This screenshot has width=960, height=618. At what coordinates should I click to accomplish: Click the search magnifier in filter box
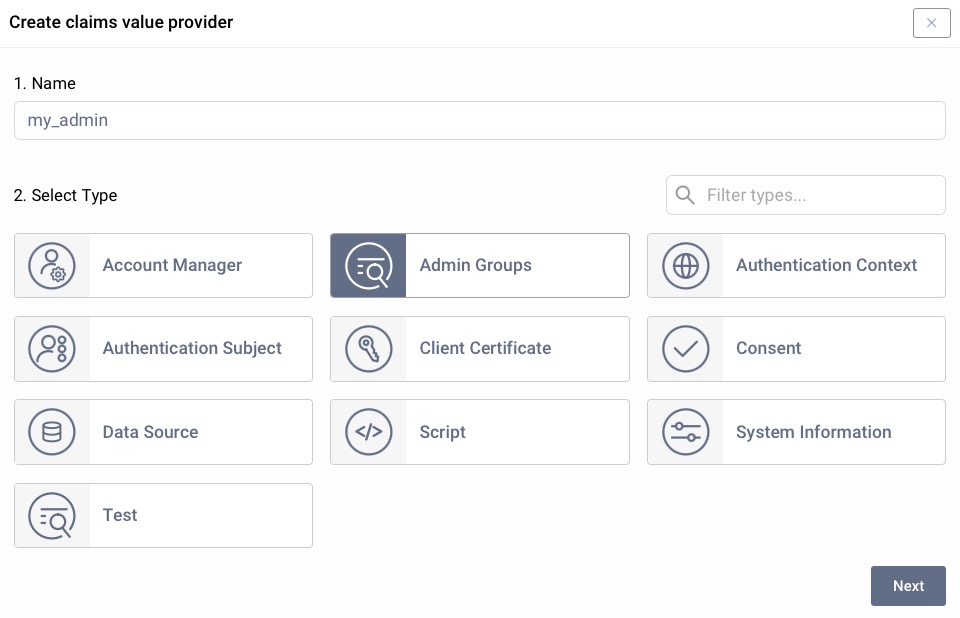(x=685, y=195)
